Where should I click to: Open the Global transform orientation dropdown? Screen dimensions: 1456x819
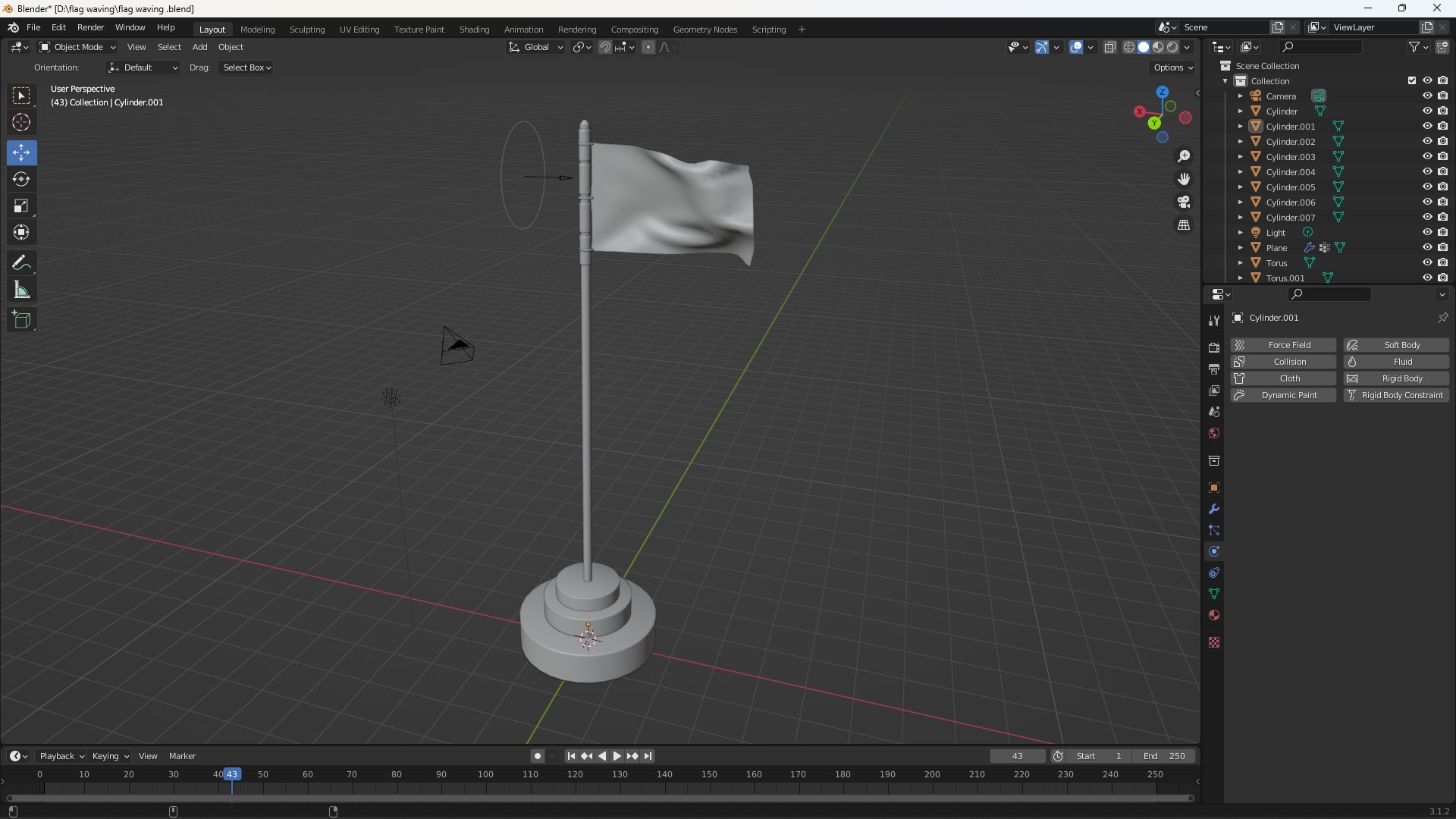click(x=535, y=47)
